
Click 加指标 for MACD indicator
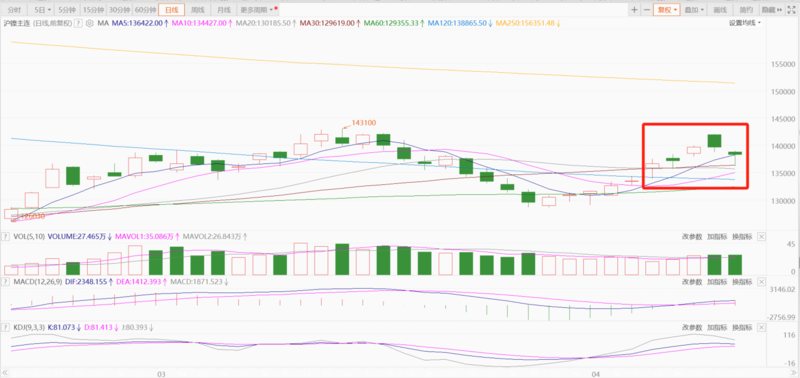[717, 282]
